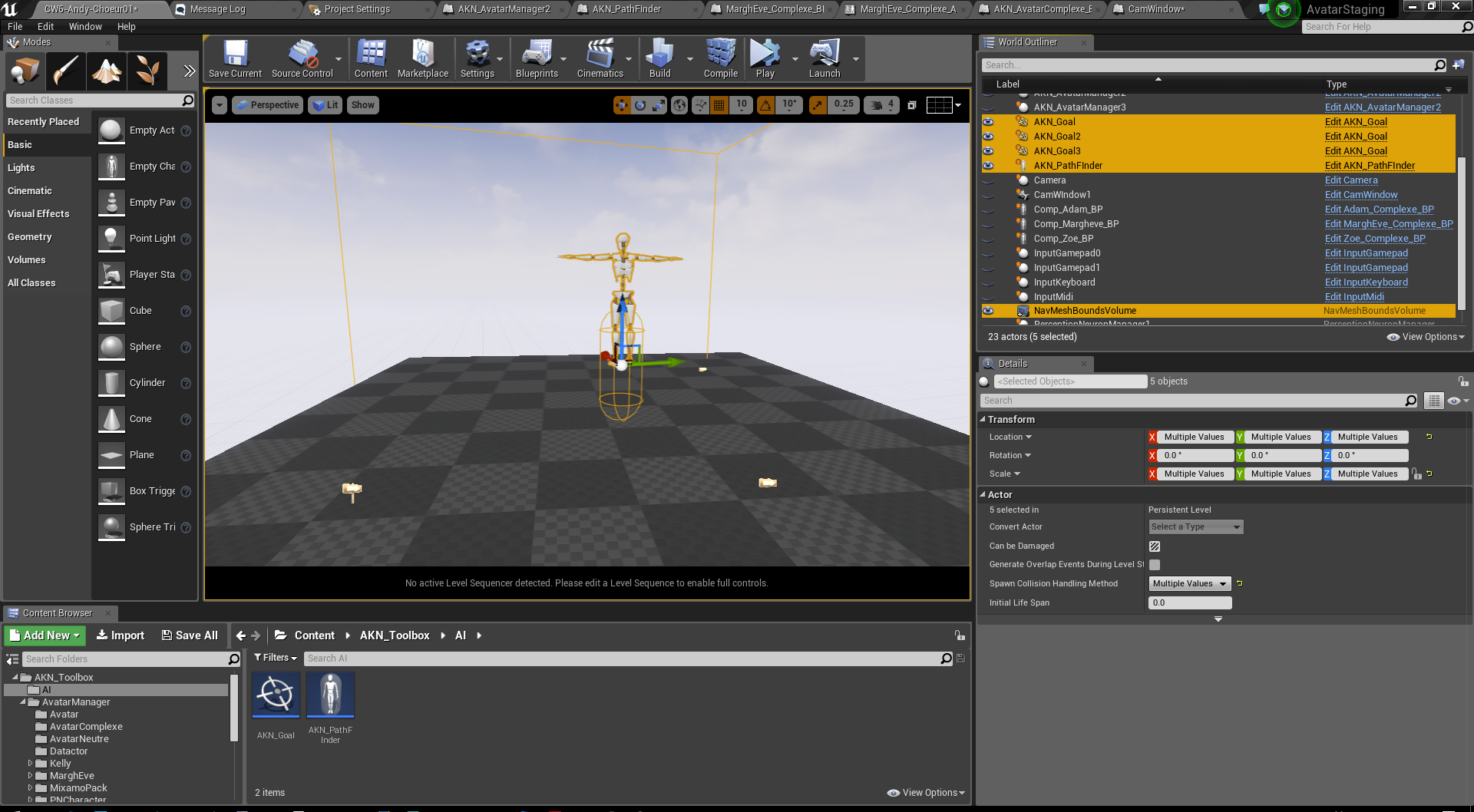Screen dimensions: 1474x812
Task: Open Convert Actor Select a Type dropdown
Action: (x=1195, y=527)
